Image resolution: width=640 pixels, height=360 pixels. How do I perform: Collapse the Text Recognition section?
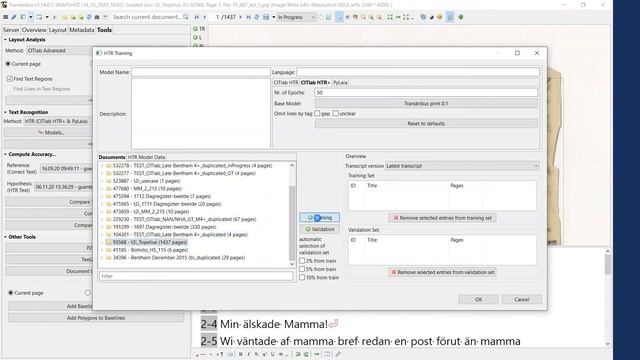(5, 112)
